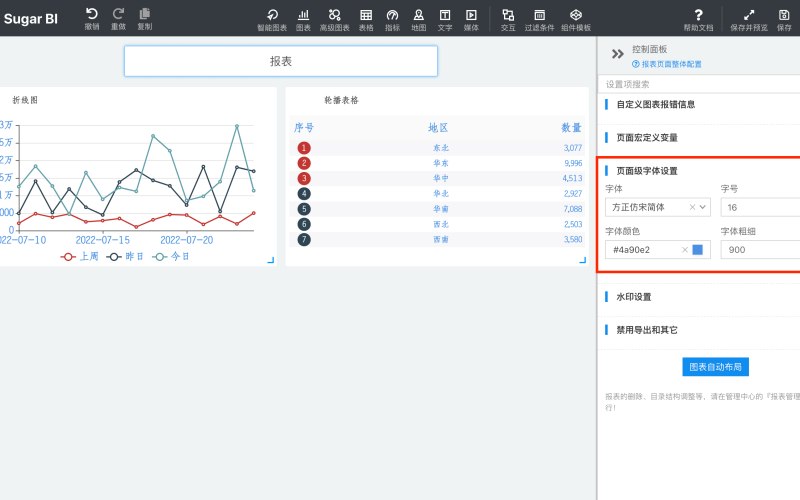800x500 pixels.
Task: Open the filter condition (过滤条件) menu
Action: coord(539,20)
